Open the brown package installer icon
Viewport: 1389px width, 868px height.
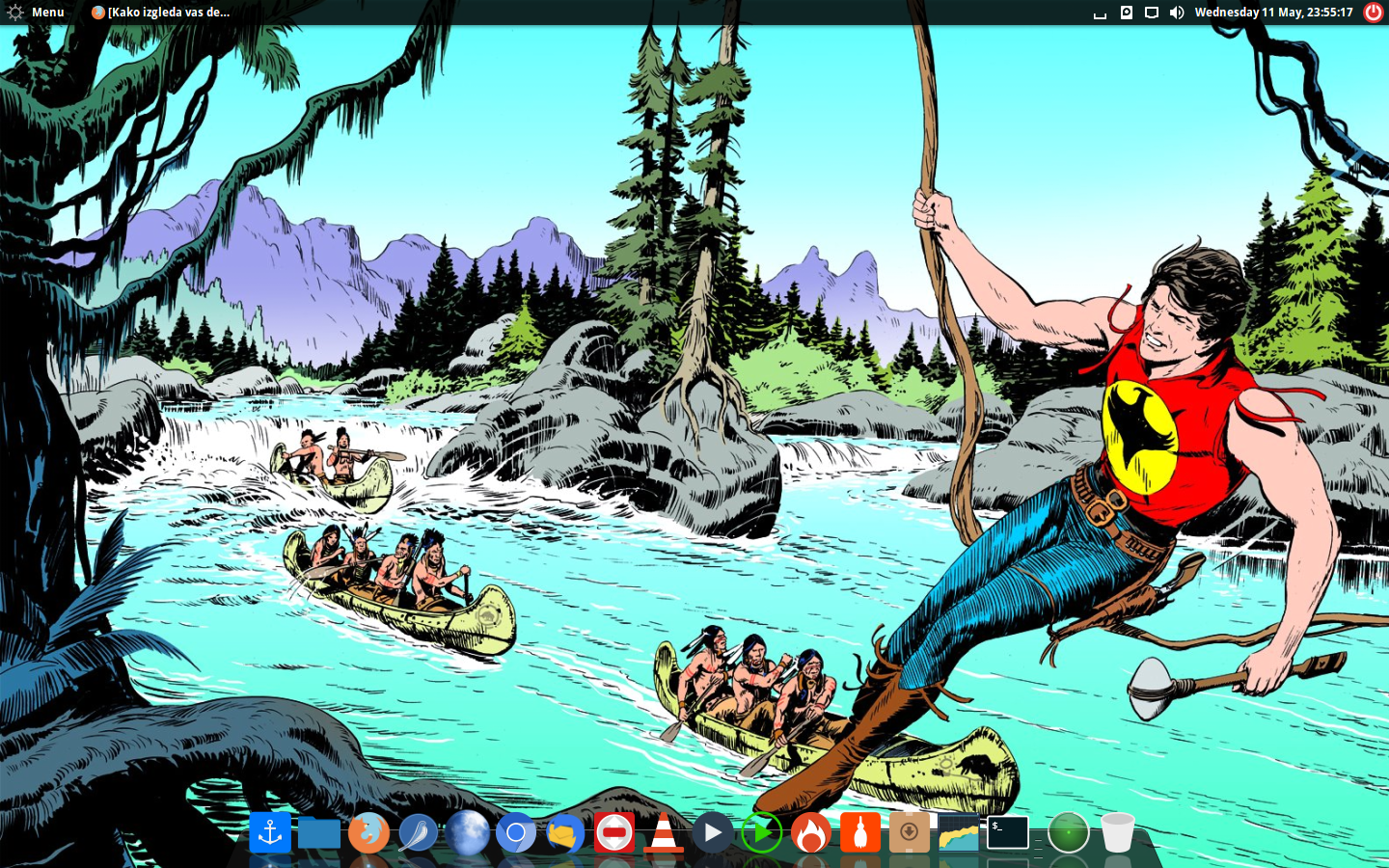909,833
